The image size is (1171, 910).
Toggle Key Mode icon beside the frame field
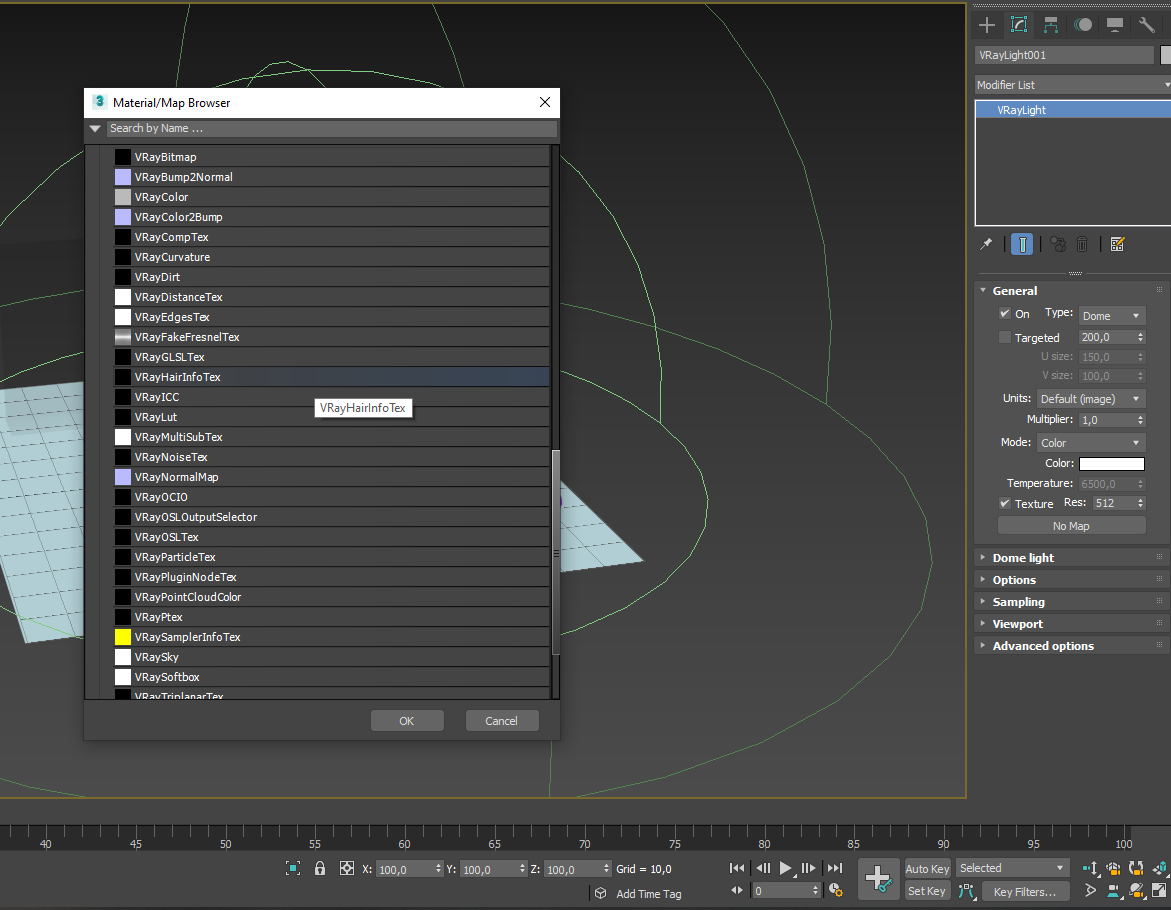tap(736, 890)
